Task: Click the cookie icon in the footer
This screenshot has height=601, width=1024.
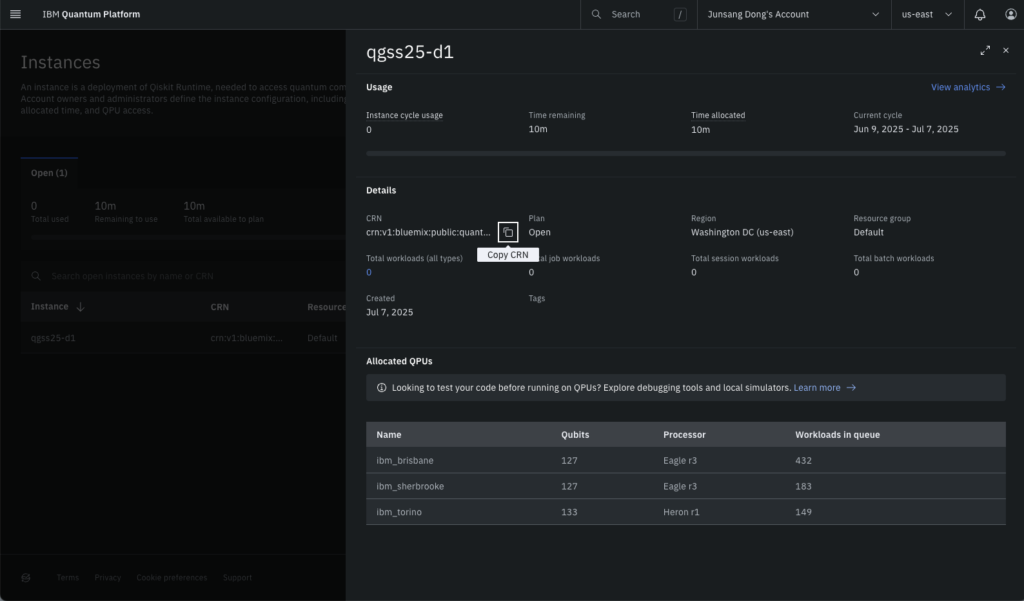Action: [x=25, y=577]
